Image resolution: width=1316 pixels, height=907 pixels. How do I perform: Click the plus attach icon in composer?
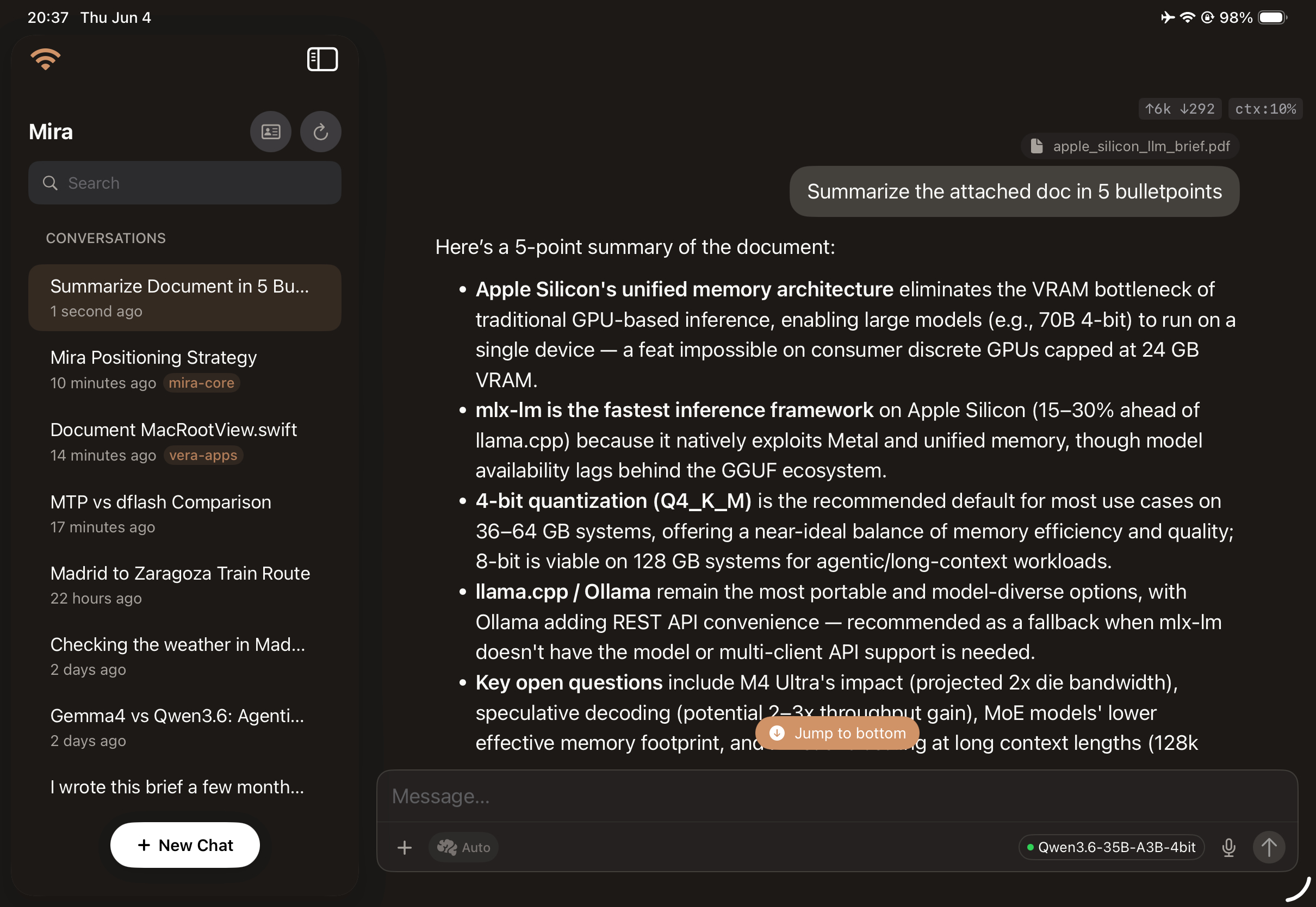coord(405,847)
